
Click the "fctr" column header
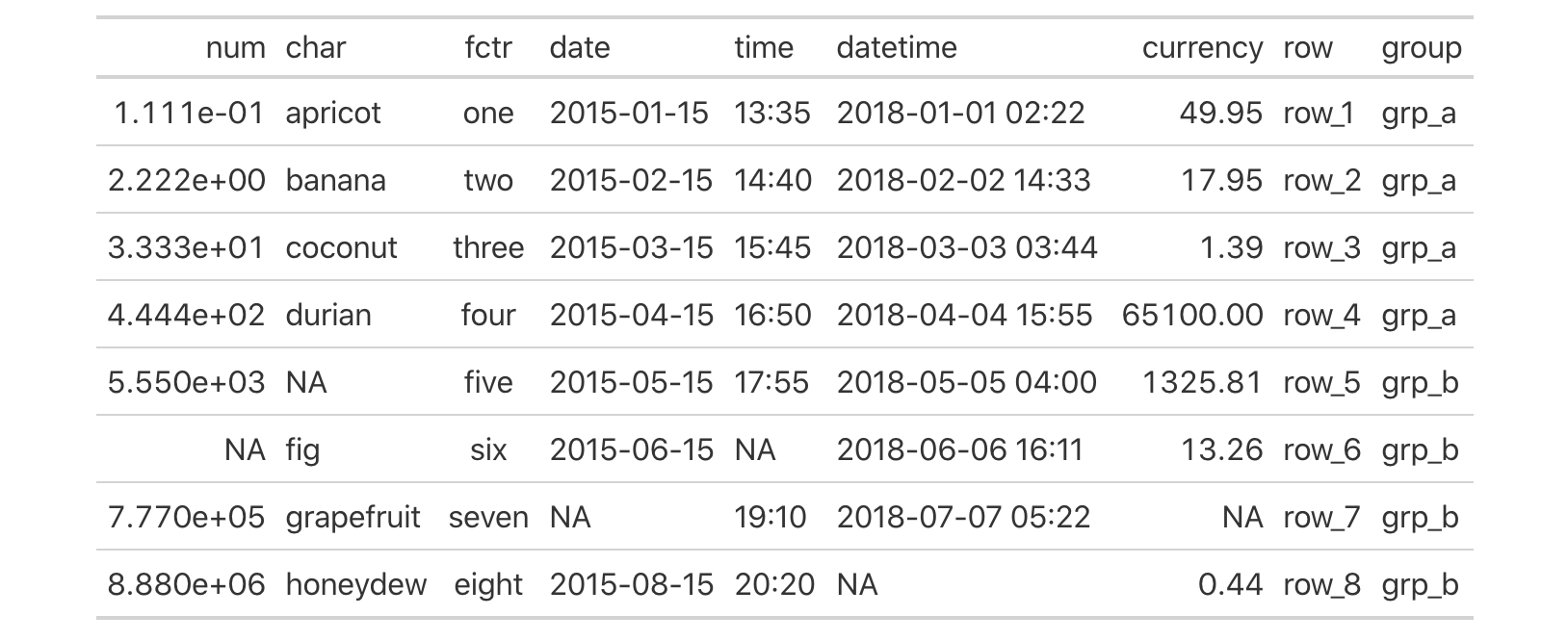(x=488, y=48)
